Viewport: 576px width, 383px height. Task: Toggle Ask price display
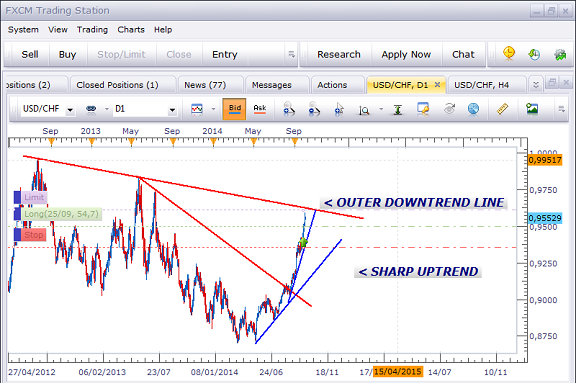click(260, 109)
